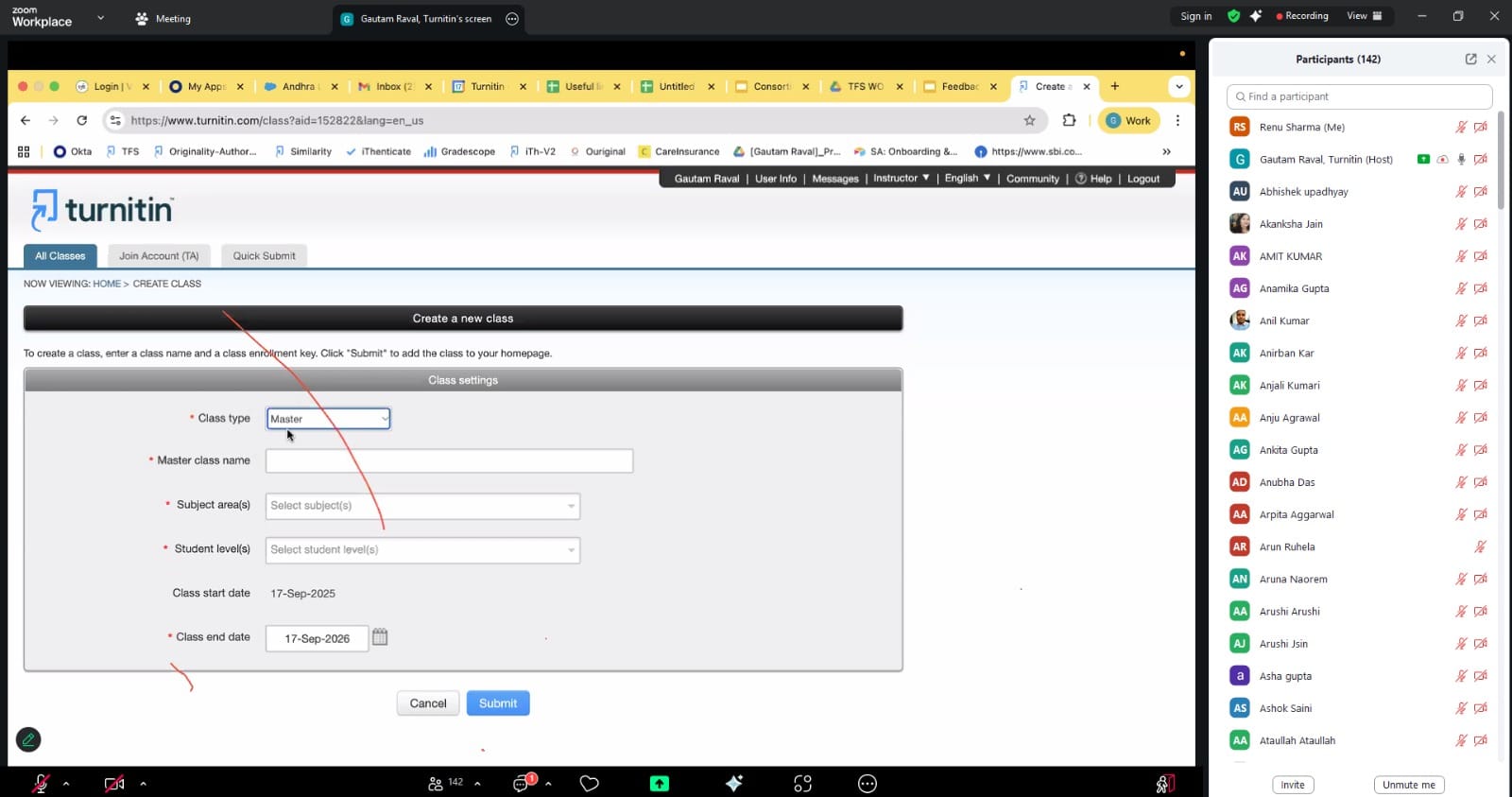Open the Zoom chat panel

(522, 784)
